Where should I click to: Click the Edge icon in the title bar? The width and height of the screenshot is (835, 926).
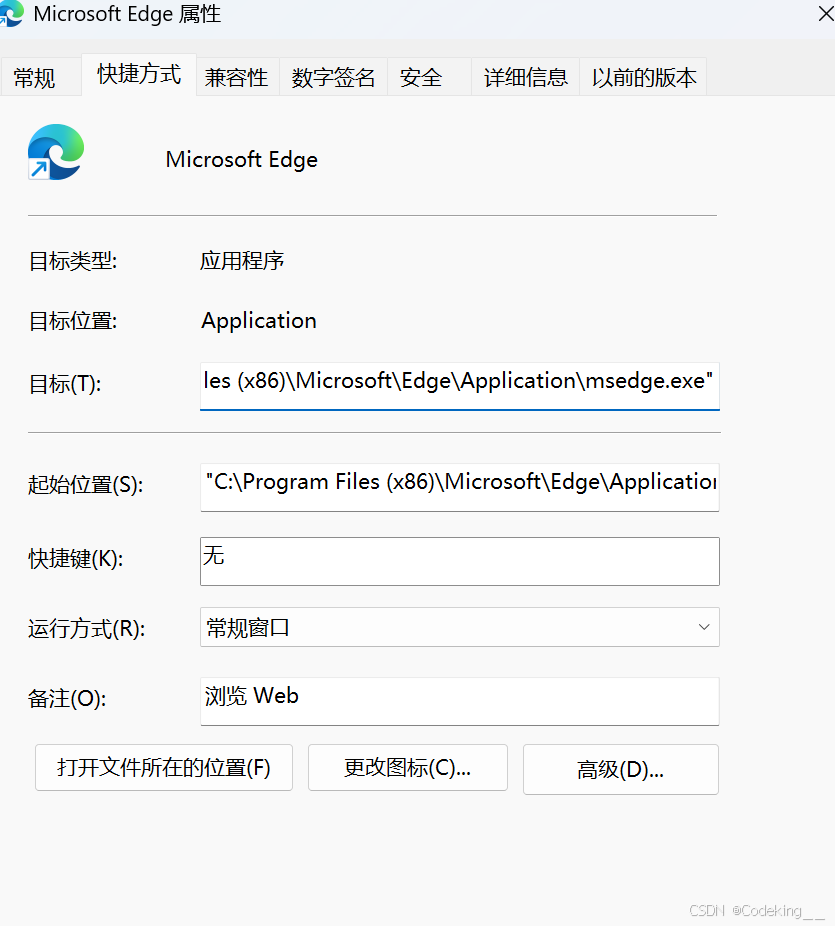click(11, 14)
